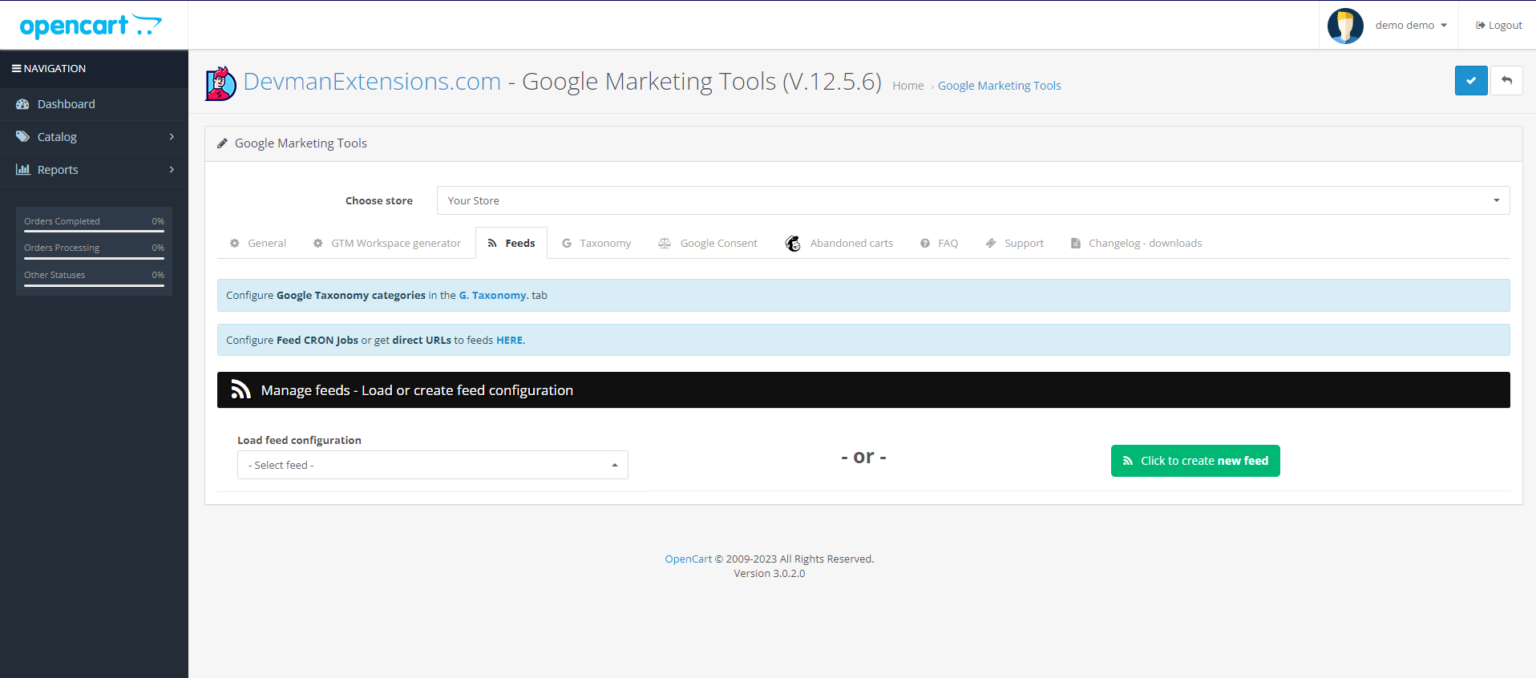Click the NAVIGATION hamburger menu icon

(x=16, y=68)
